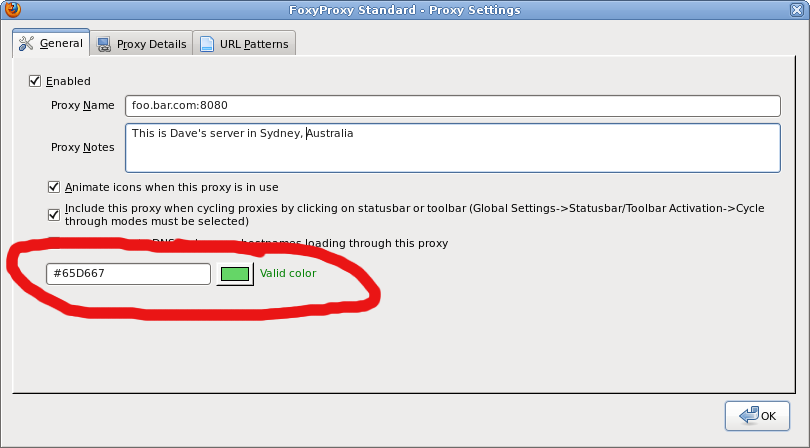Click the Proxy Notes text area
Image resolution: width=810 pixels, height=448 pixels.
pos(453,148)
